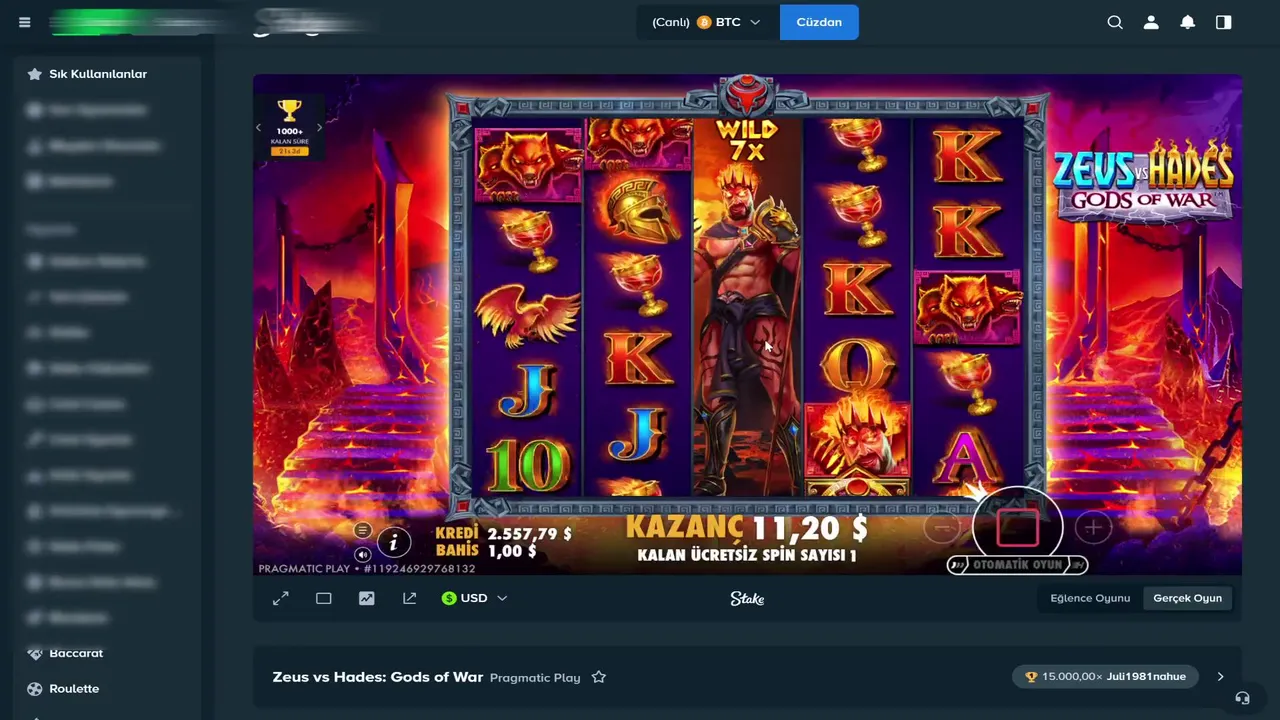The height and width of the screenshot is (720, 1280).
Task: Mute the slot game sound
Action: point(362,554)
